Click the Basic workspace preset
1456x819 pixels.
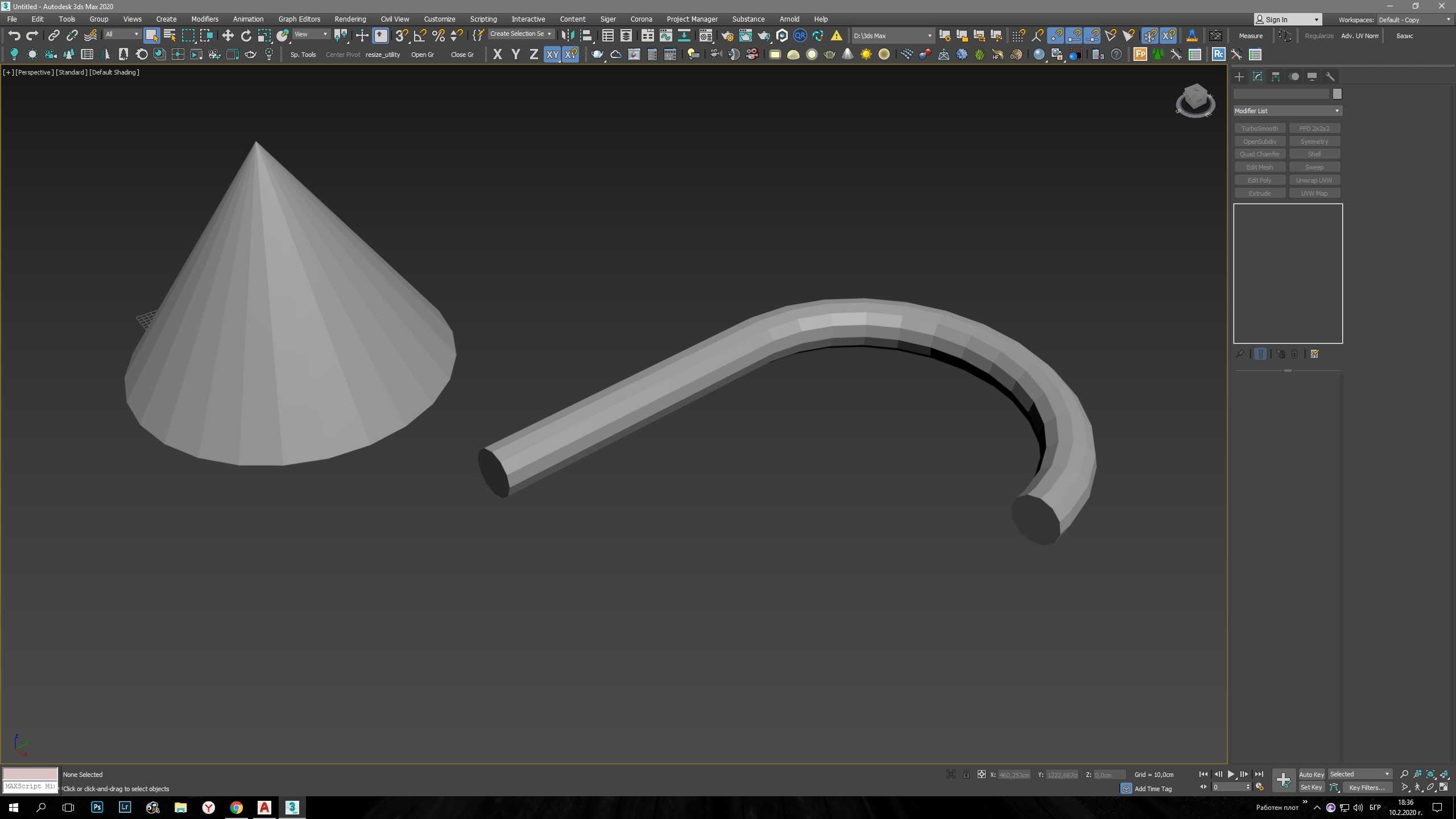pyautogui.click(x=1403, y=36)
